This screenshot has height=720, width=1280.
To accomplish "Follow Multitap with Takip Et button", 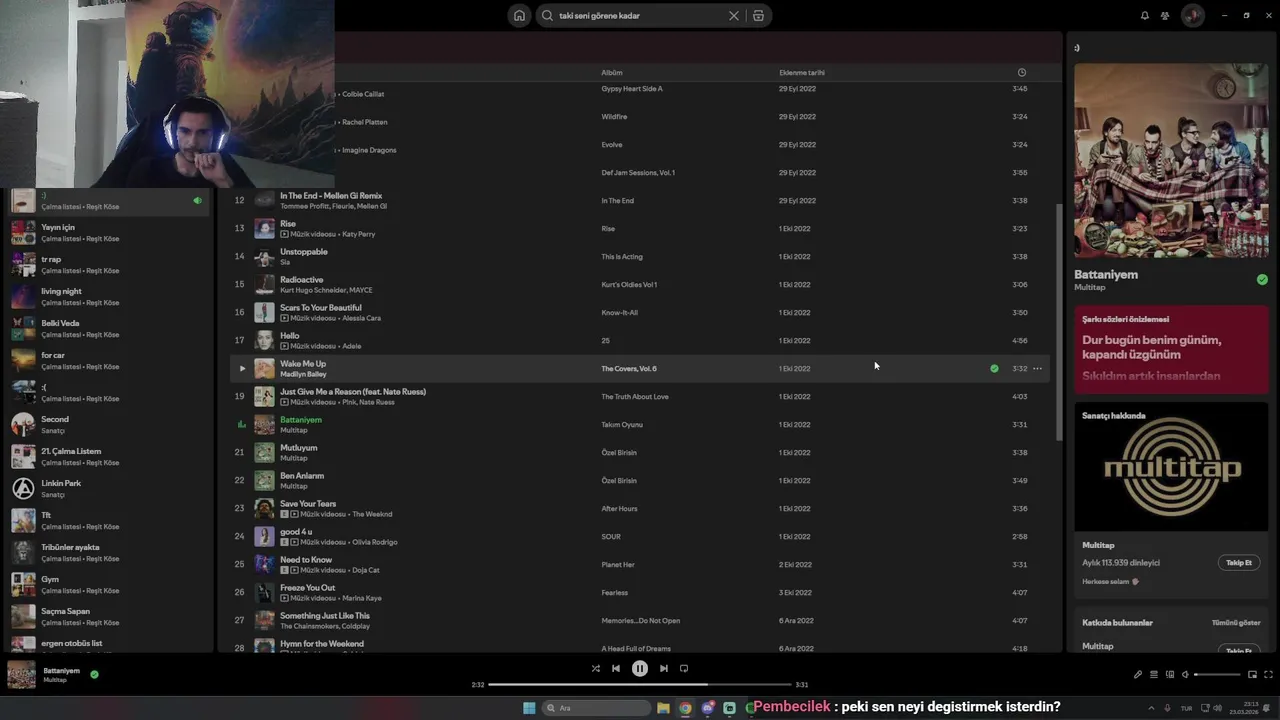I will pyautogui.click(x=1239, y=562).
